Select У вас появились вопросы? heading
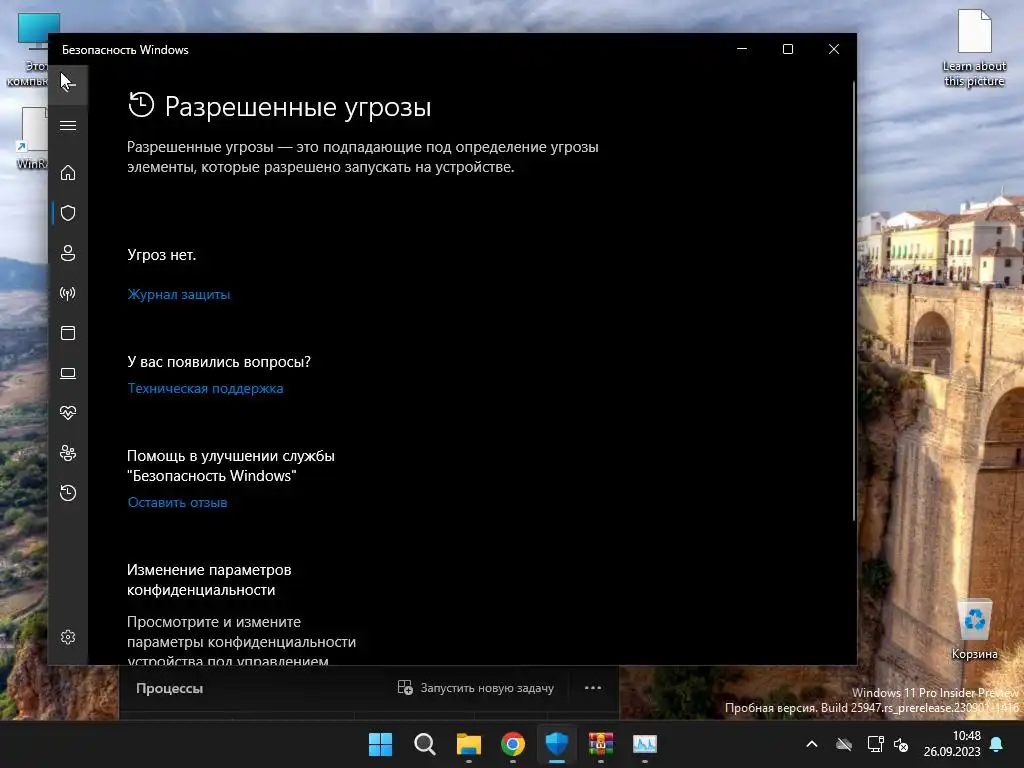 pos(219,362)
